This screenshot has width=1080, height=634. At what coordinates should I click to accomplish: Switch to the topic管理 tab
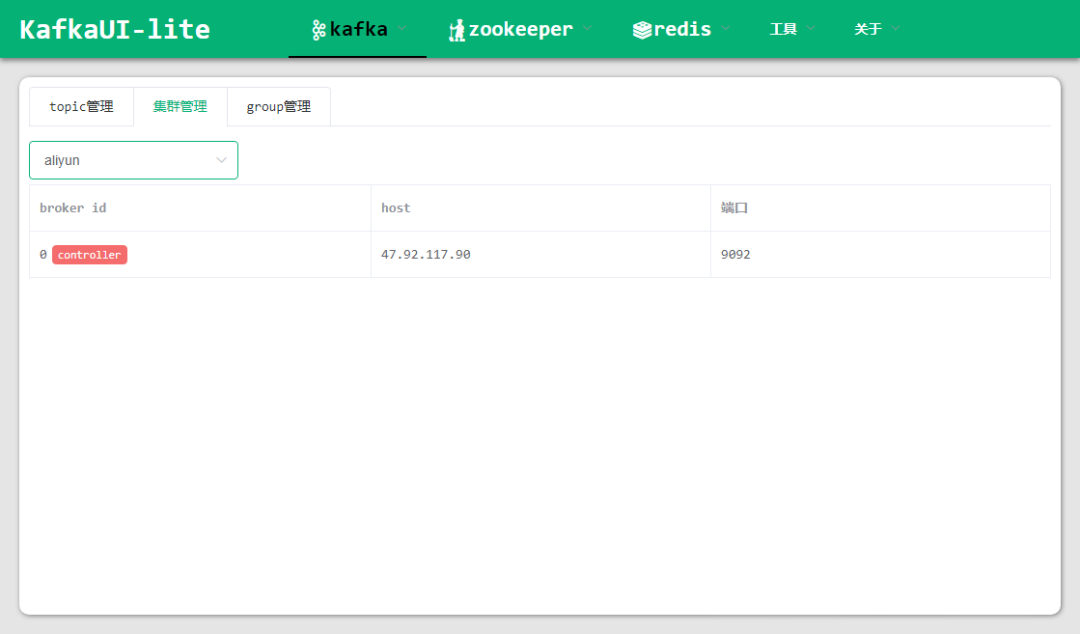click(81, 107)
